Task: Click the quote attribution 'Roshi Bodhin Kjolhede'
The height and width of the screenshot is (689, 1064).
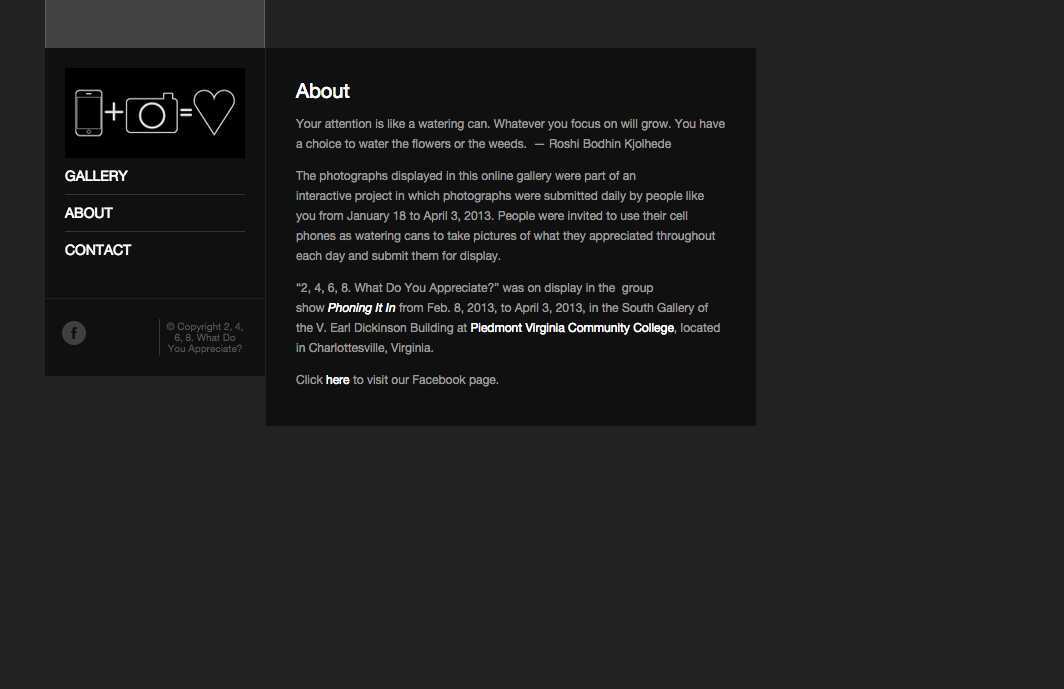Action: pos(610,144)
